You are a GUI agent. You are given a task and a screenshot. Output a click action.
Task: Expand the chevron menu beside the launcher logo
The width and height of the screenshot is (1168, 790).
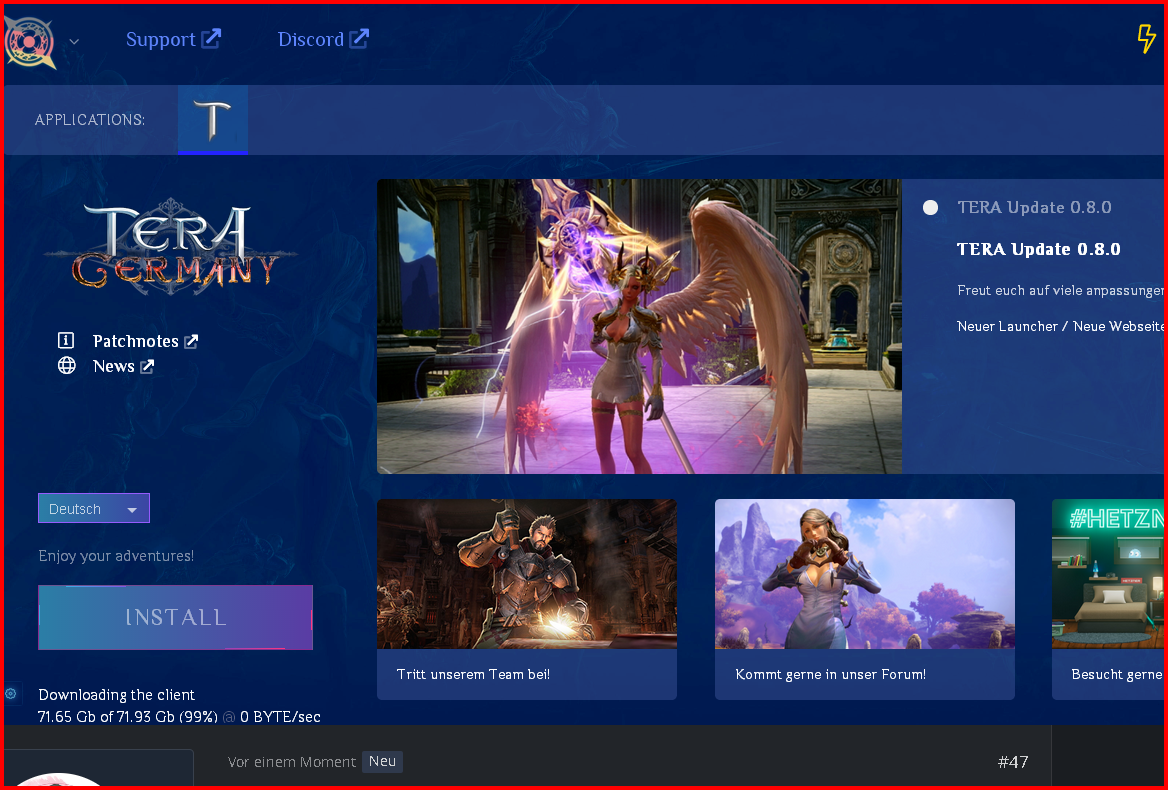[x=74, y=41]
